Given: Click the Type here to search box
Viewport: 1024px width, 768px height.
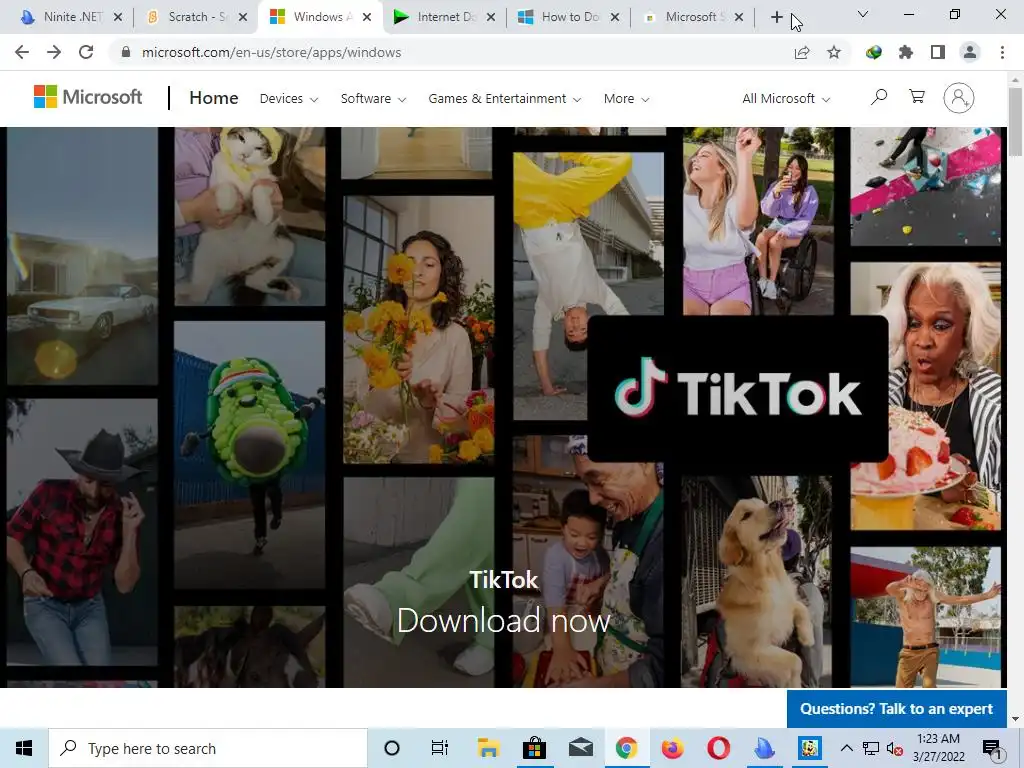Looking at the screenshot, I should pyautogui.click(x=208, y=748).
